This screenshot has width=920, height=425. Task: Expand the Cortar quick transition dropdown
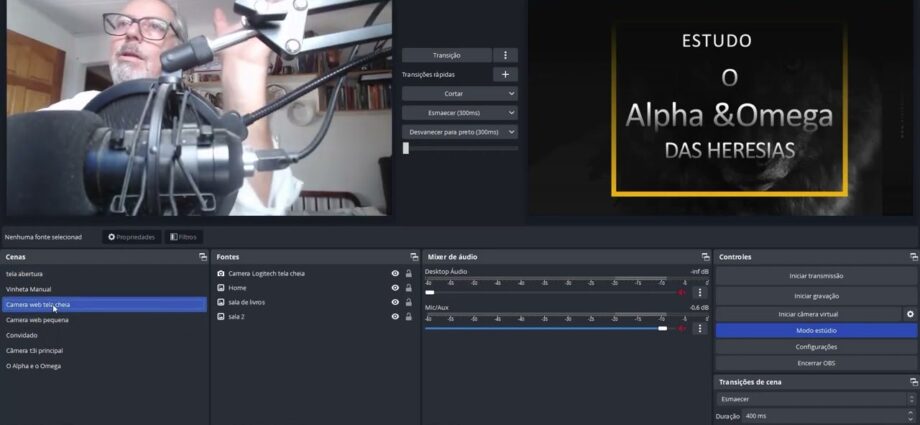460,93
